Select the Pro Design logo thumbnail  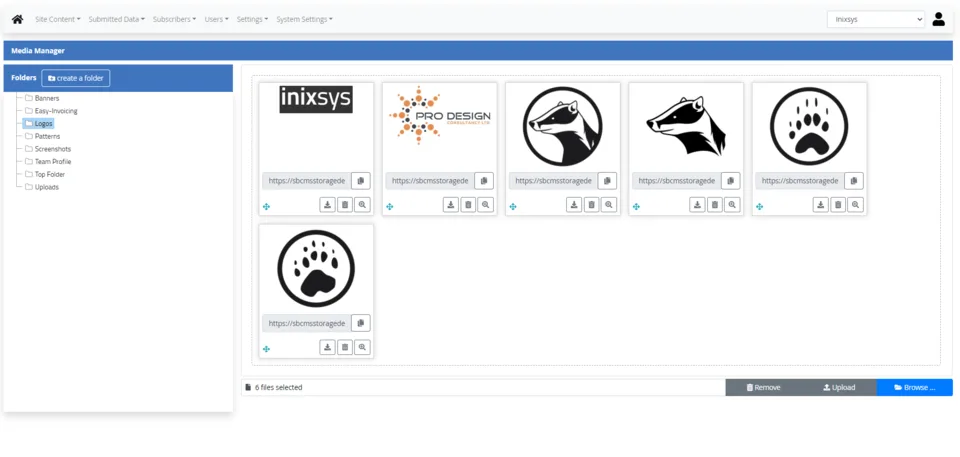click(440, 115)
